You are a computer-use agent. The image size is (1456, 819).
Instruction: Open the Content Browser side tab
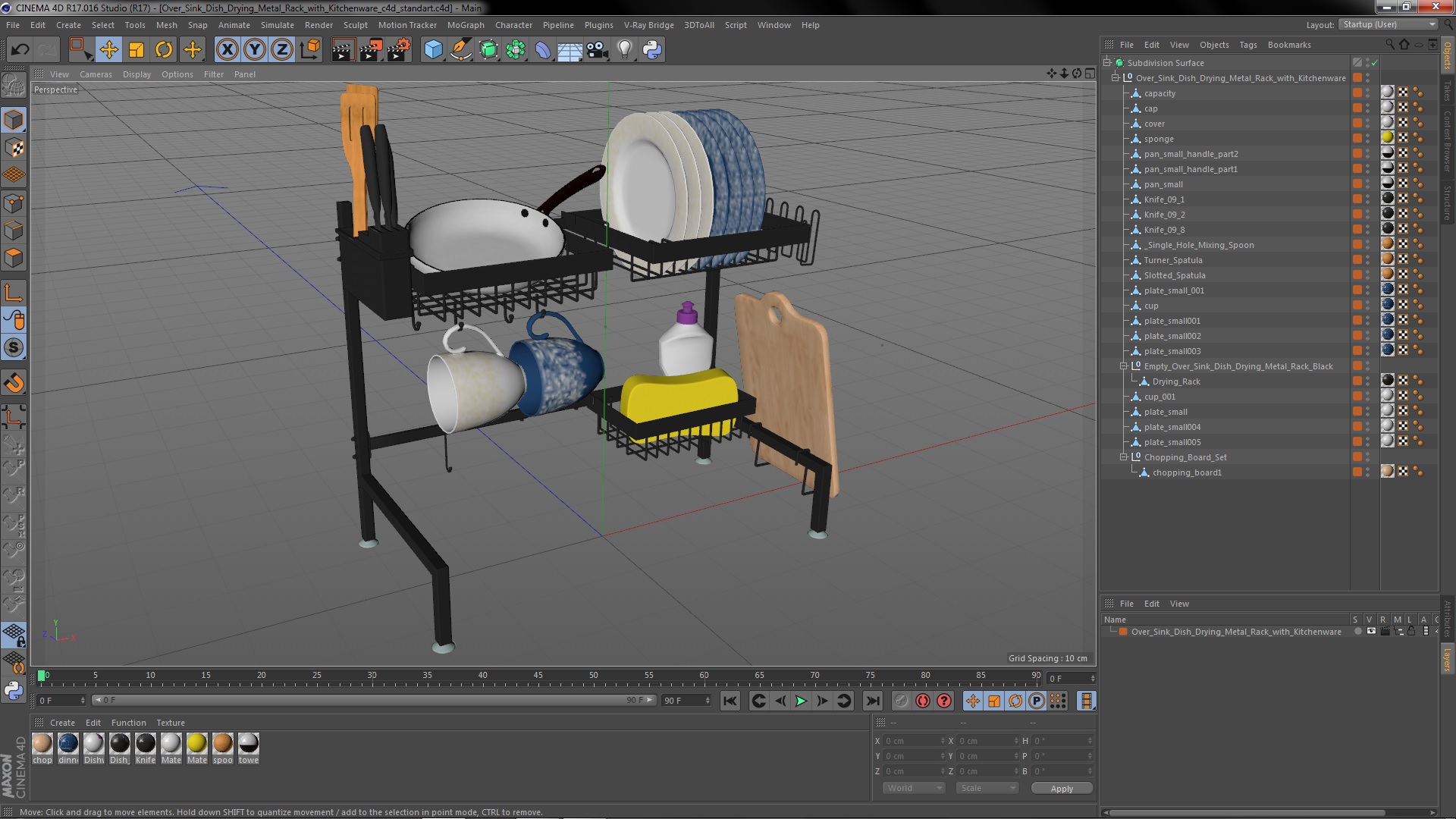click(1447, 141)
